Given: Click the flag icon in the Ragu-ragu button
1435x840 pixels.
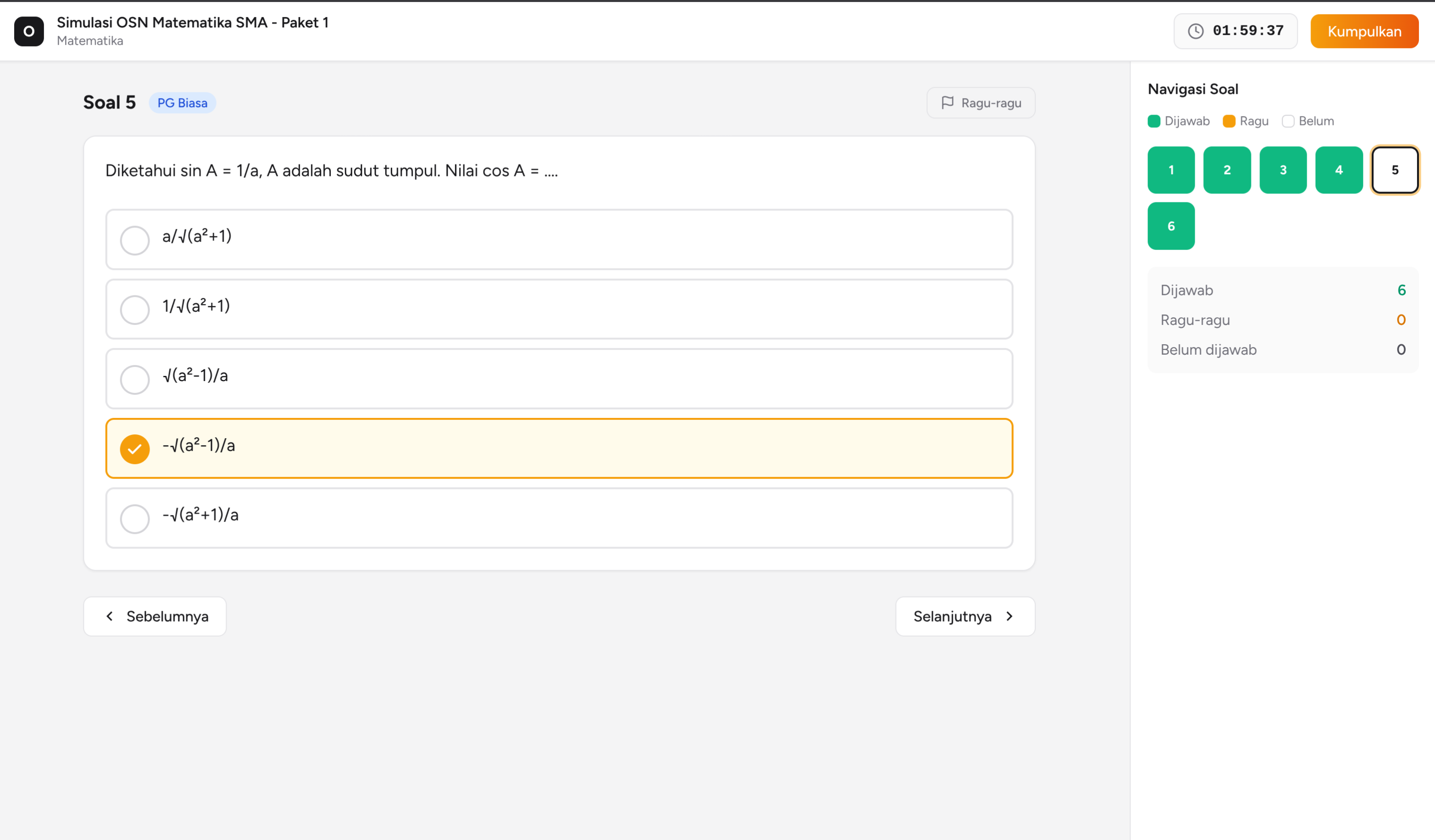Looking at the screenshot, I should (947, 103).
